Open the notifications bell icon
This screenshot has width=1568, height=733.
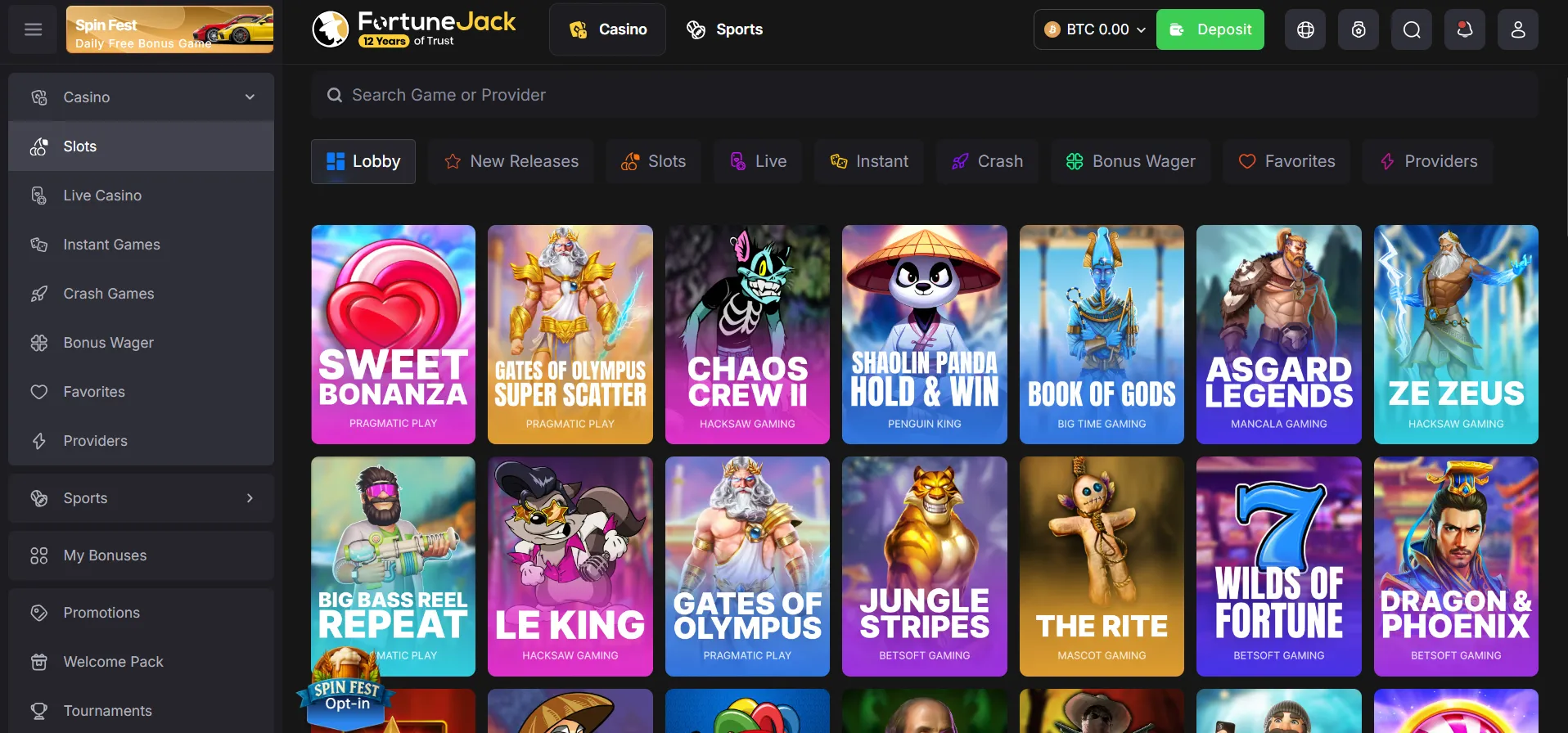(1465, 29)
